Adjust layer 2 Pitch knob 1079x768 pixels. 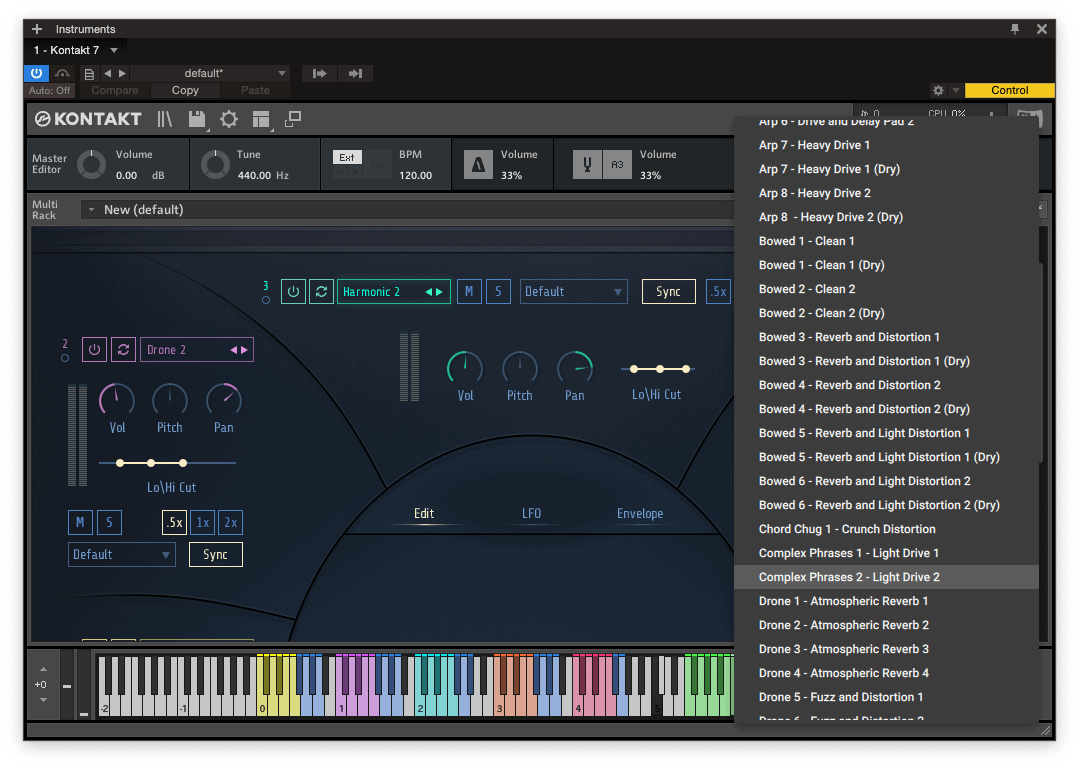170,399
